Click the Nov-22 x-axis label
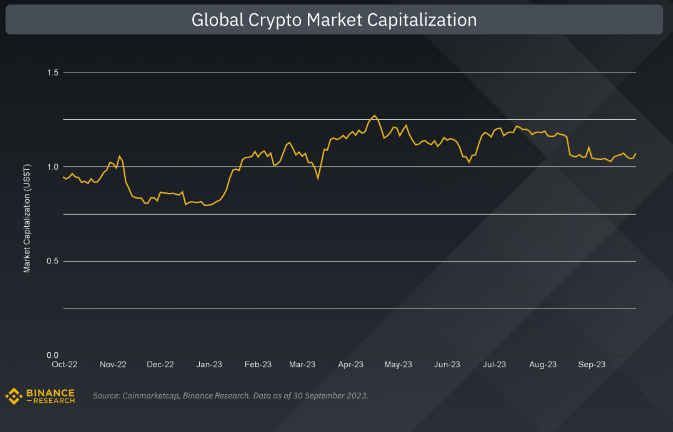This screenshot has width=673, height=432. point(113,364)
